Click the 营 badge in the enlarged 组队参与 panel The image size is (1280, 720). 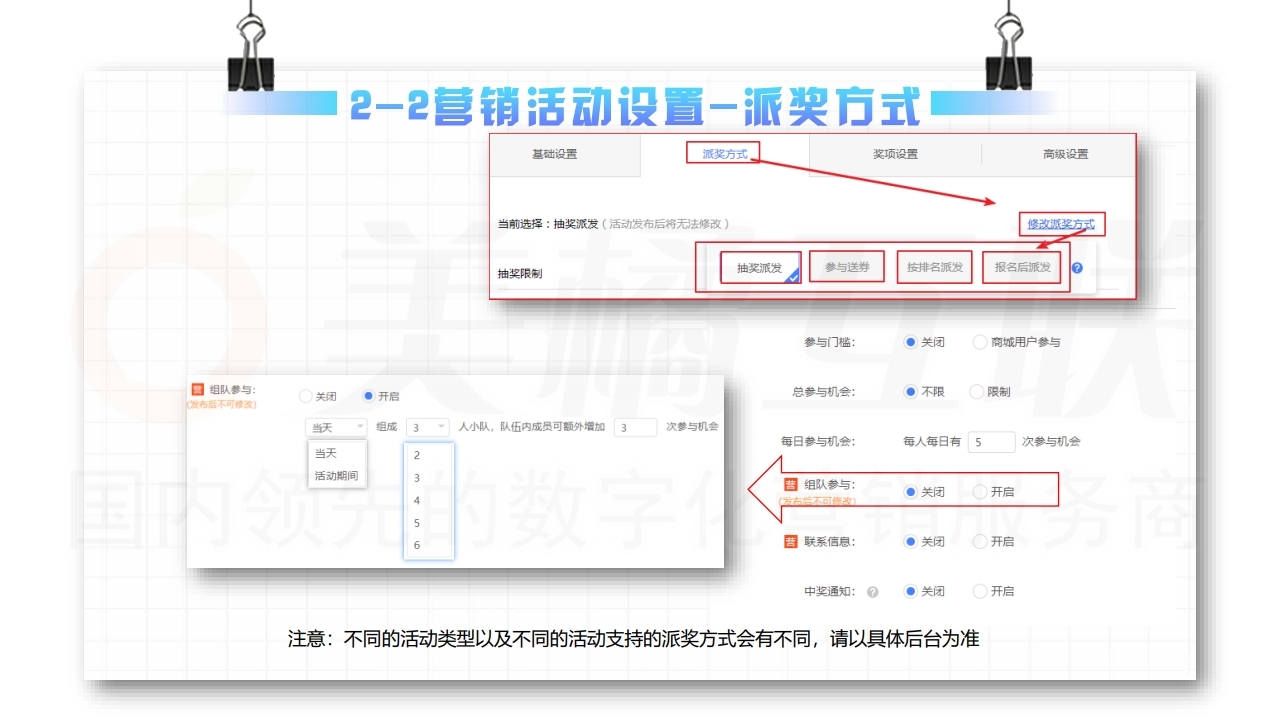(197, 390)
